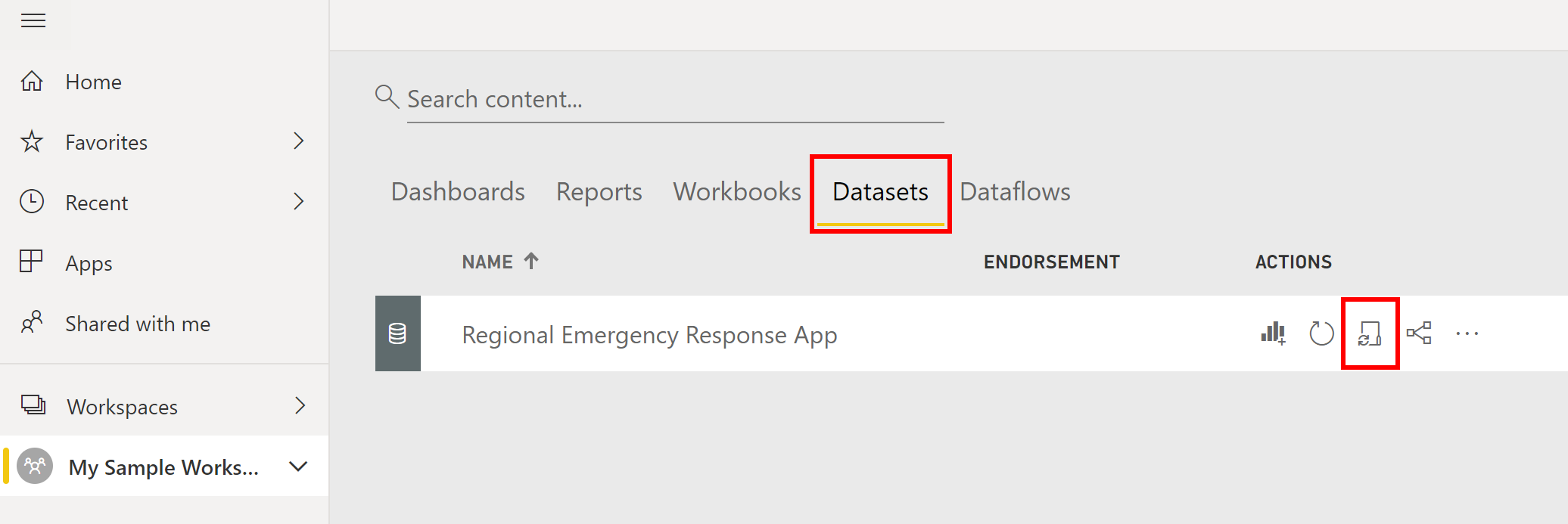Click the ENDORSEMENT column header

[1051, 262]
